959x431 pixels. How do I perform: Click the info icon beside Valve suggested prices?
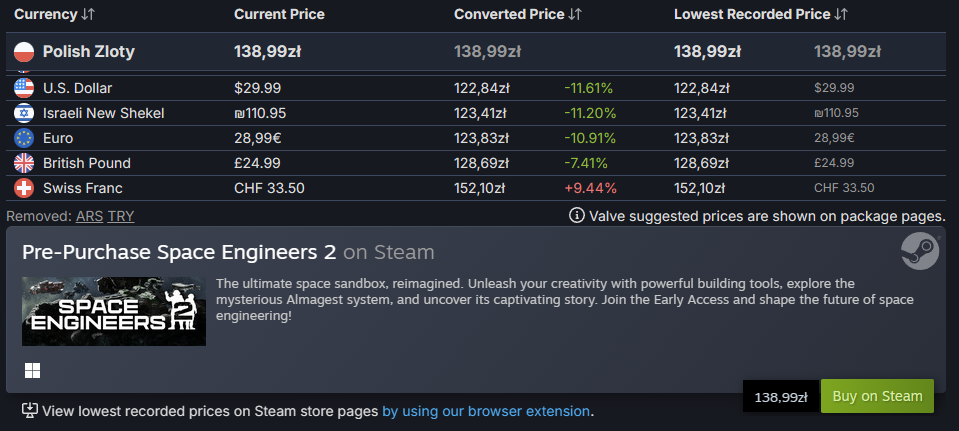[577, 215]
